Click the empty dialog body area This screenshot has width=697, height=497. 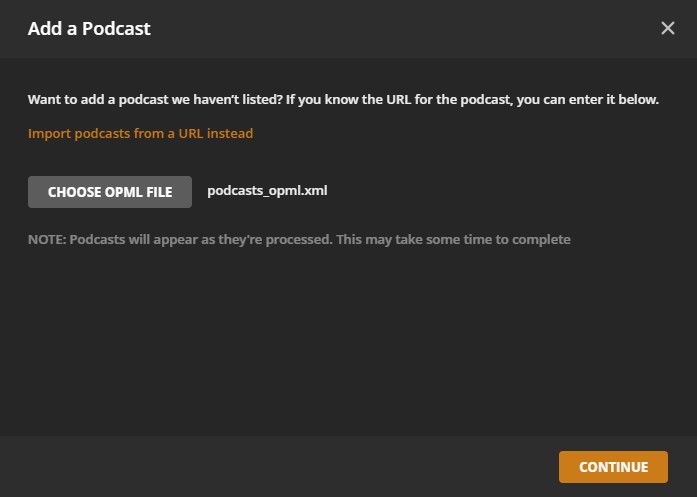pos(348,340)
